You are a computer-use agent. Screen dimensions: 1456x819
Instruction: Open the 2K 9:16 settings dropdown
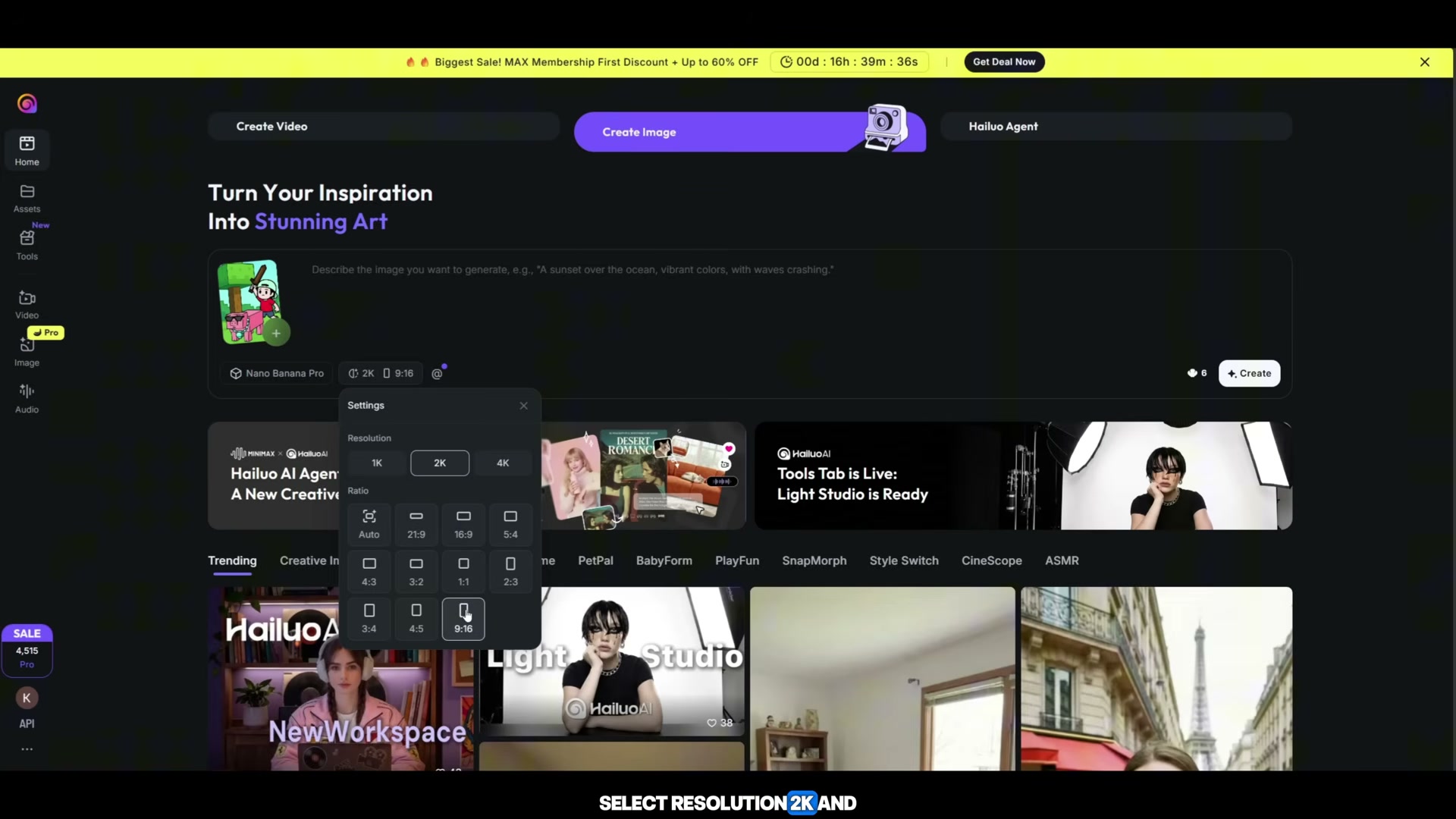[x=381, y=373]
